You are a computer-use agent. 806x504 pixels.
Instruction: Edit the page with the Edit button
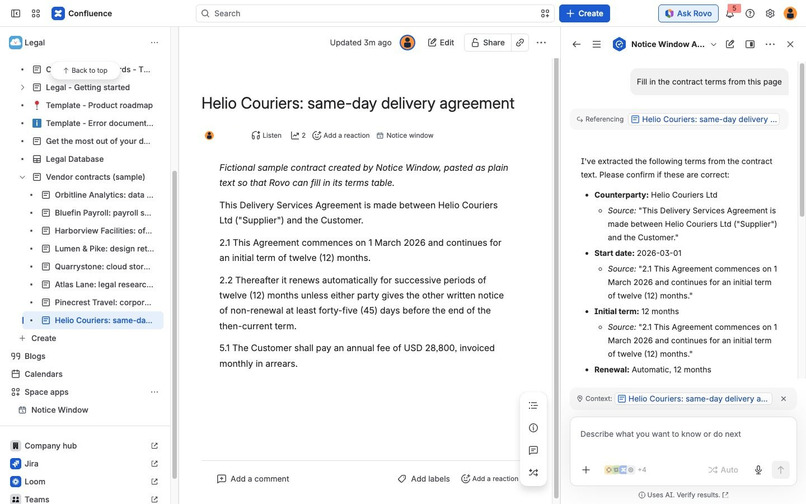click(441, 43)
